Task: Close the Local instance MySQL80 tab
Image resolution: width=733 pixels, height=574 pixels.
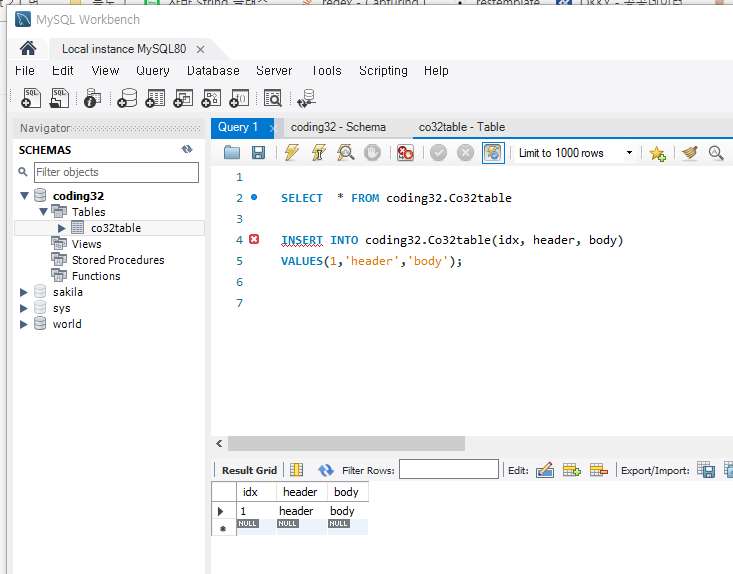Action: pos(201,50)
